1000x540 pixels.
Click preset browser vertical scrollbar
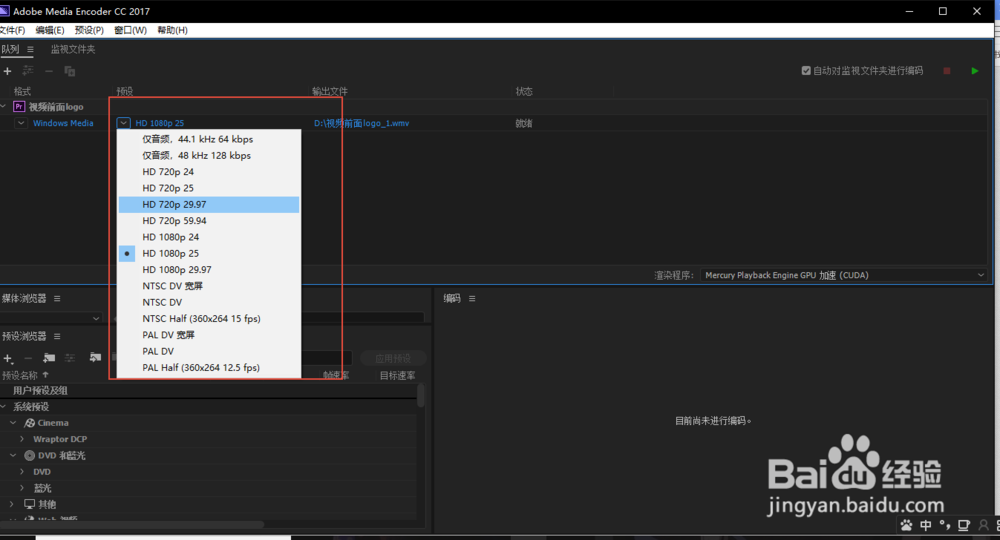click(x=420, y=395)
